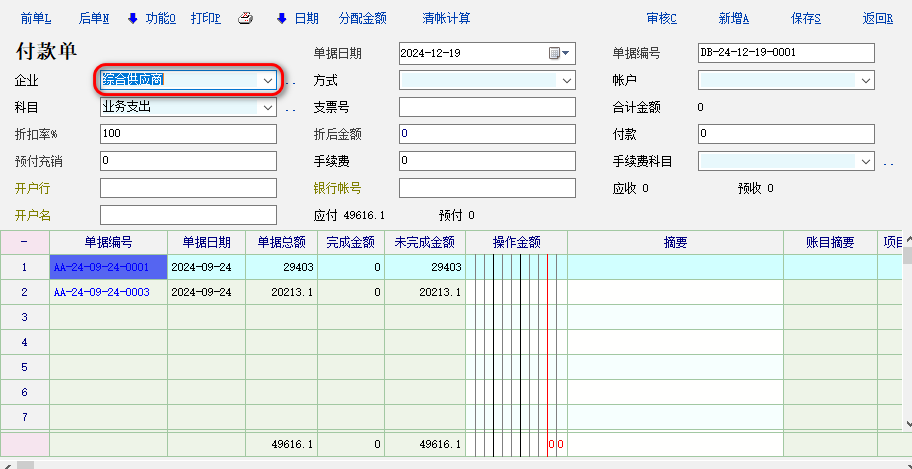The width and height of the screenshot is (912, 469).
Task: Click 后单N in the toolbar
Action: point(94,18)
